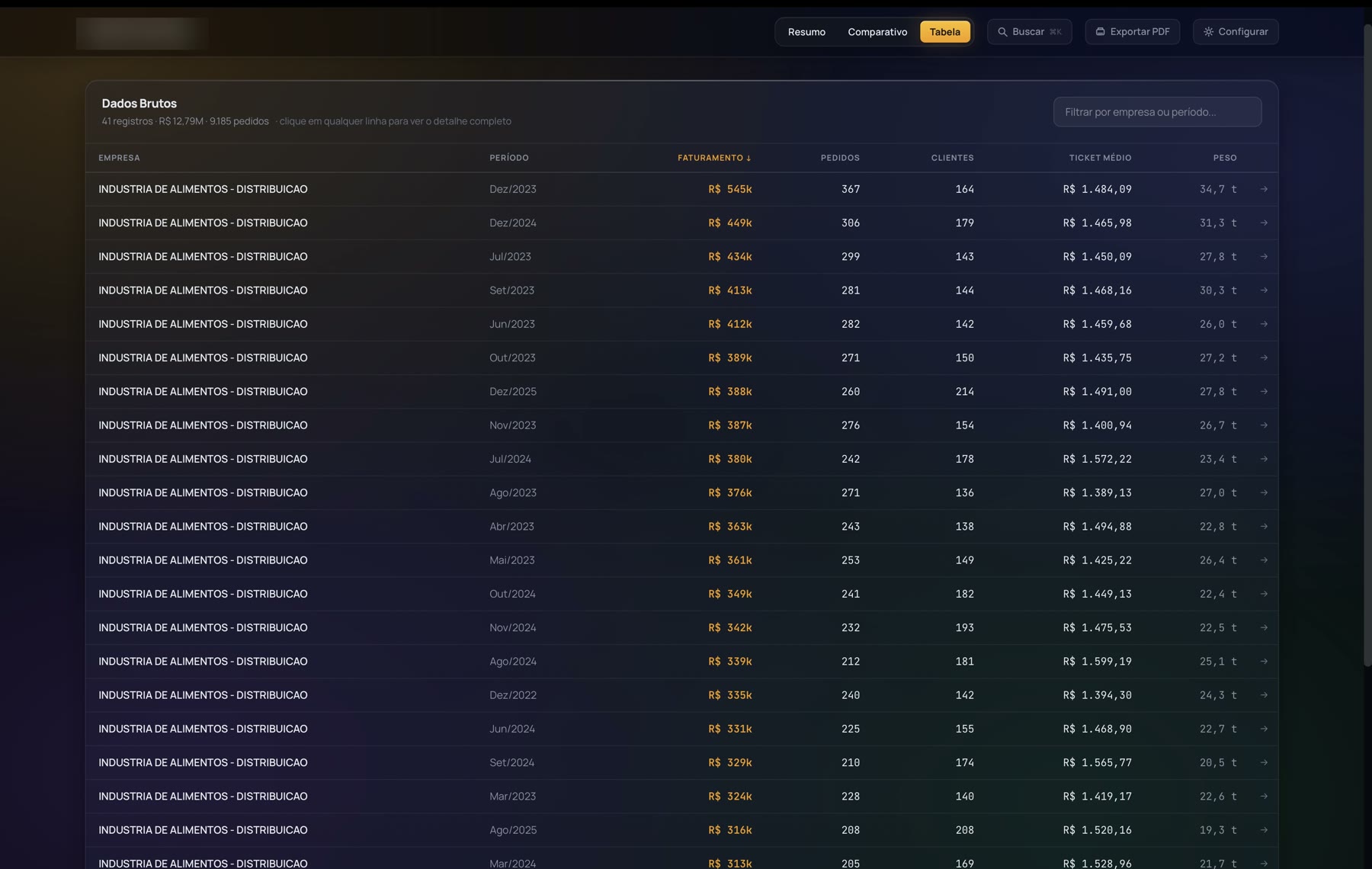Screen dimensions: 1372x869
Task: Sort the table by Faturamento column
Action: 714,158
